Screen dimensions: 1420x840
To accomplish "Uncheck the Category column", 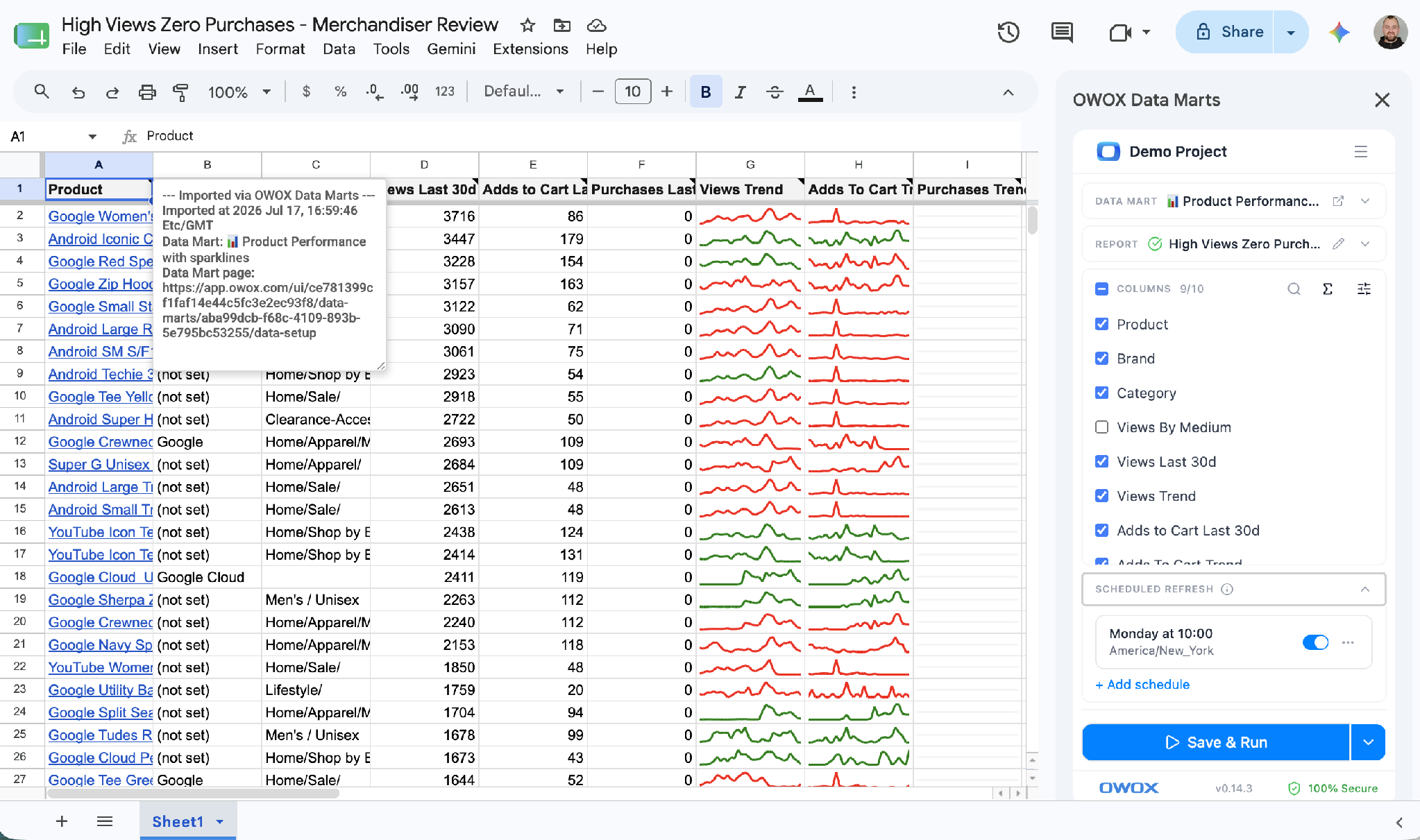I will point(1101,393).
